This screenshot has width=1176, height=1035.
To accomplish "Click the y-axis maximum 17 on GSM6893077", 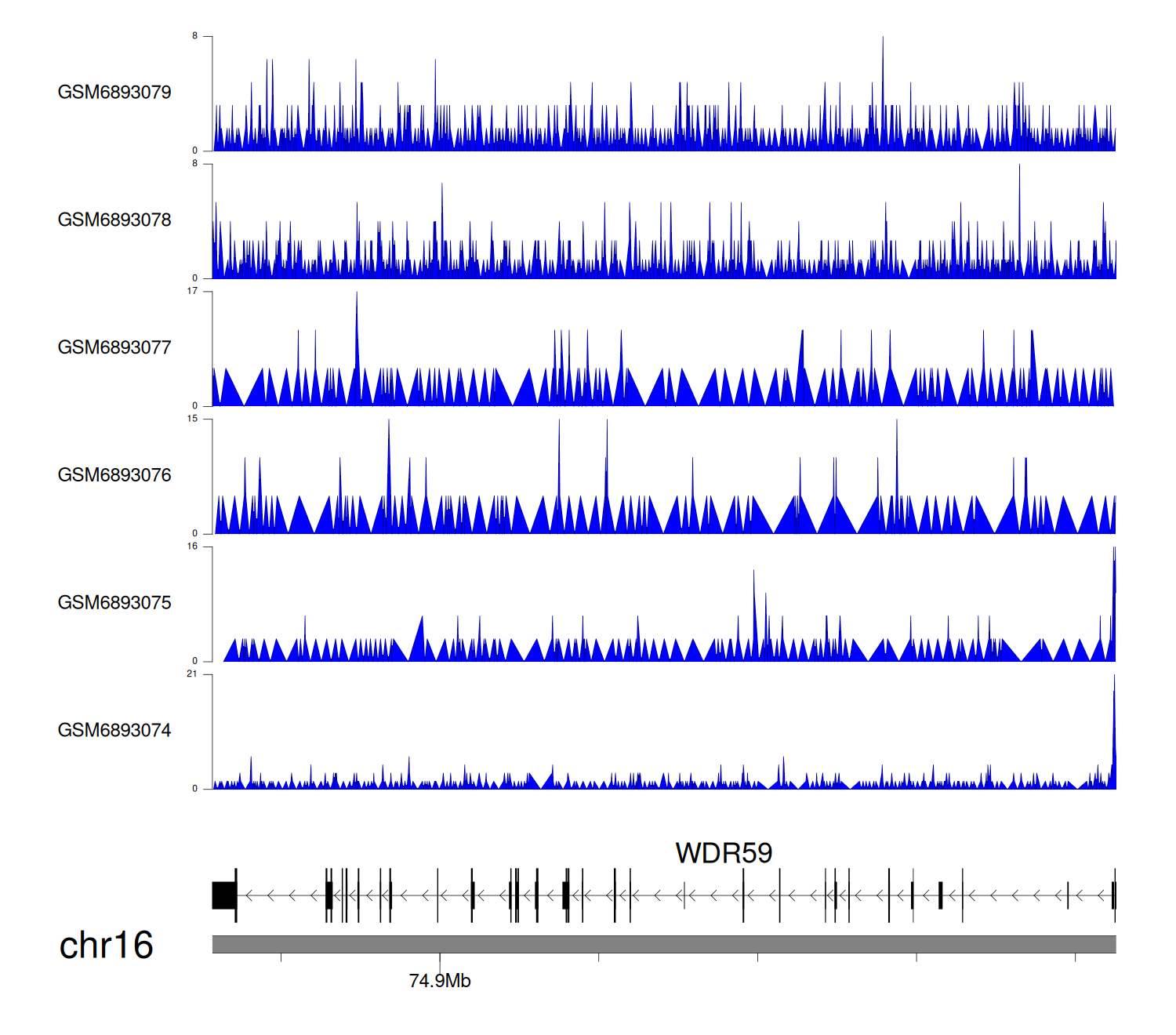I will [192, 292].
